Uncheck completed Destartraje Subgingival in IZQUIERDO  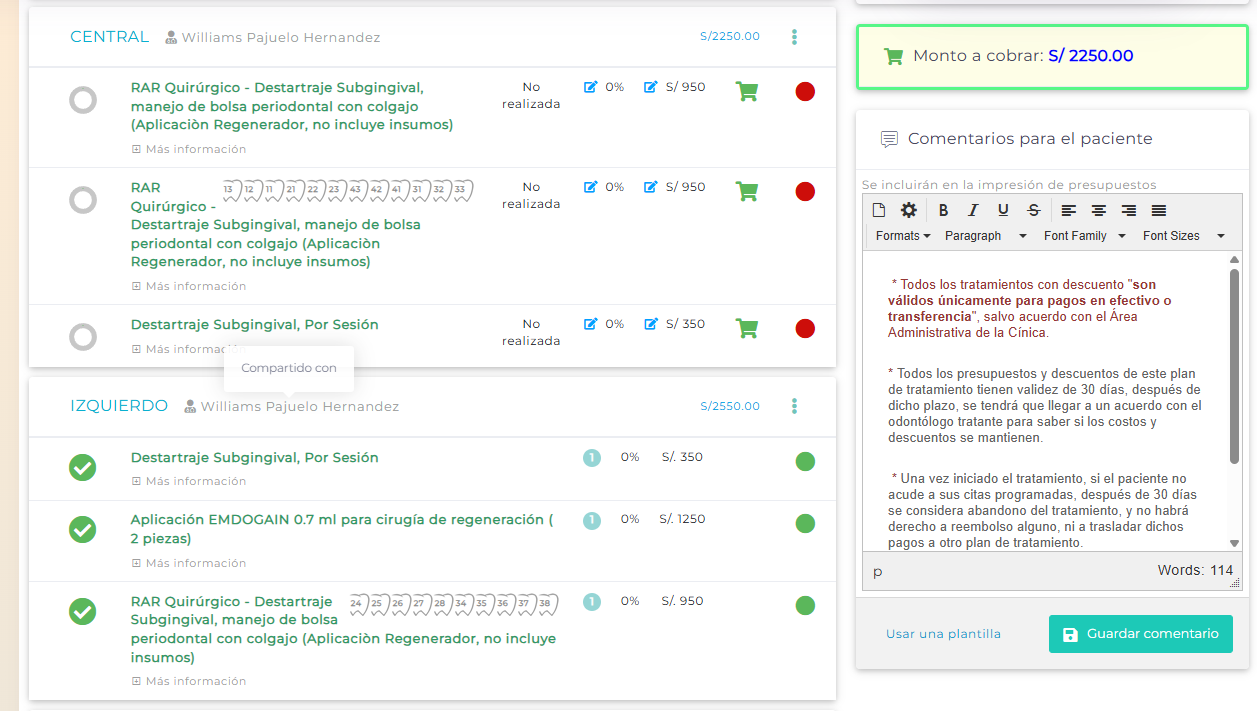coord(83,467)
